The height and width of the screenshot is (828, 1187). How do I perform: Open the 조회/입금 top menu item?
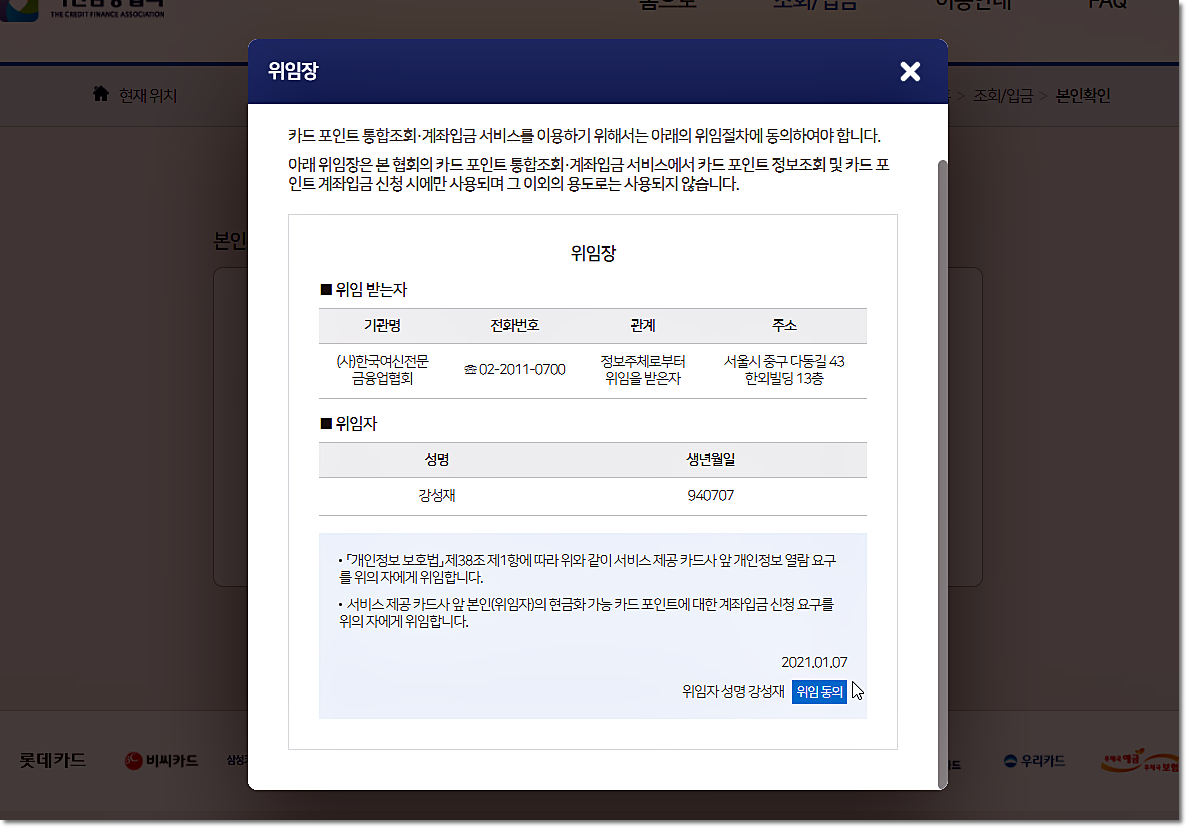815,5
